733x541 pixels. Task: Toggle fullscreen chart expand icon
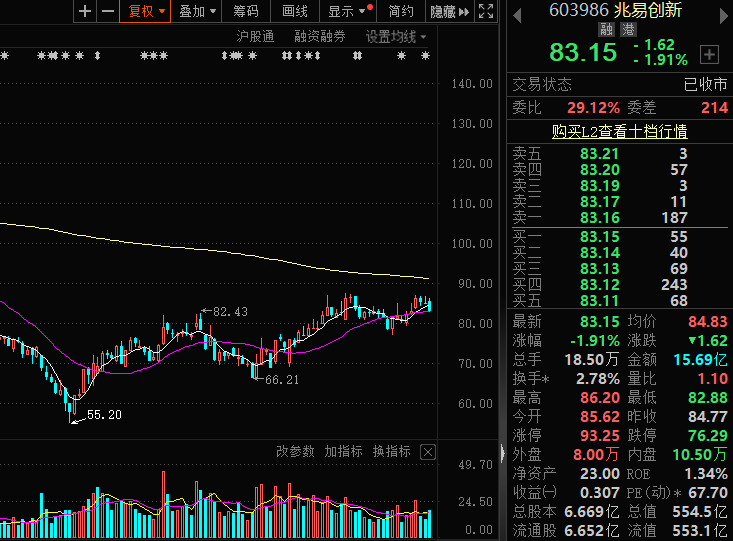point(486,12)
